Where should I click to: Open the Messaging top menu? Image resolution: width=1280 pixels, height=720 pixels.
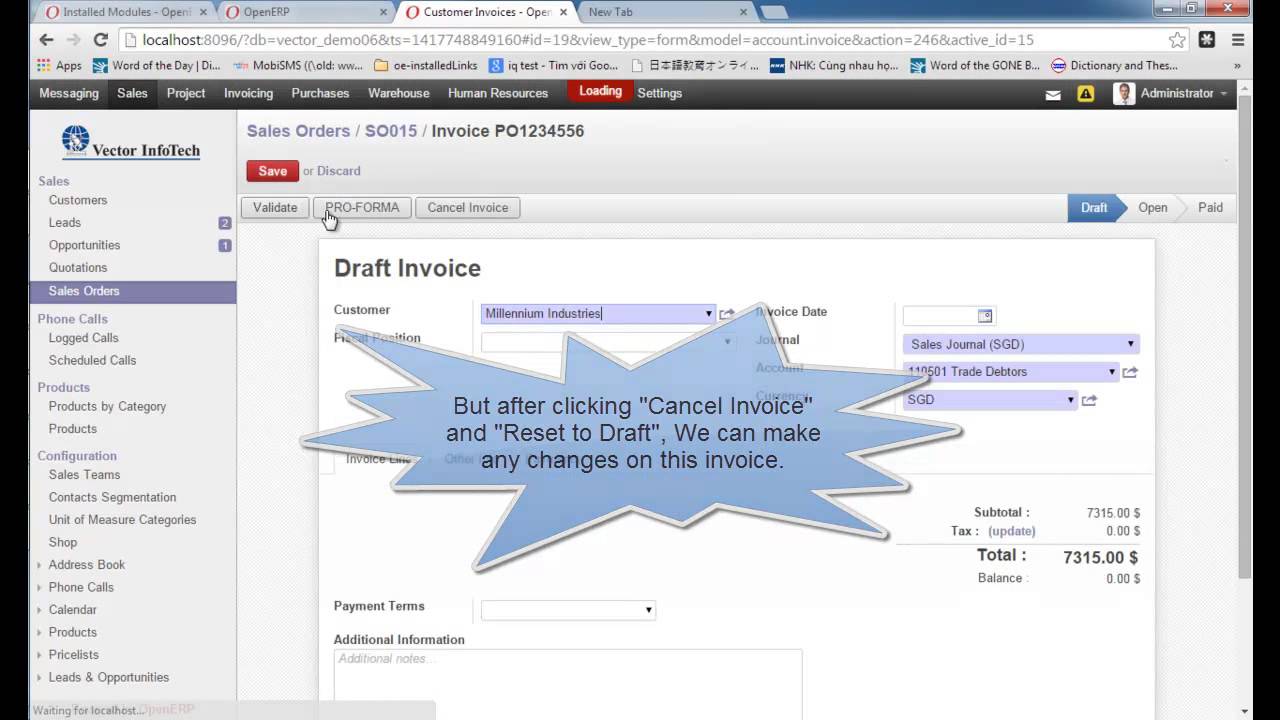click(x=69, y=93)
